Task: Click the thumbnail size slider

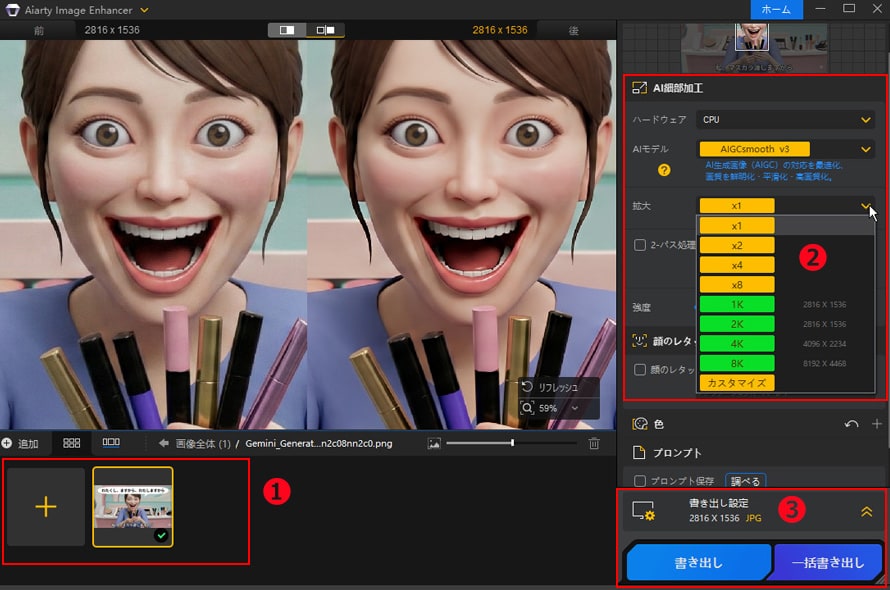Action: [x=512, y=443]
